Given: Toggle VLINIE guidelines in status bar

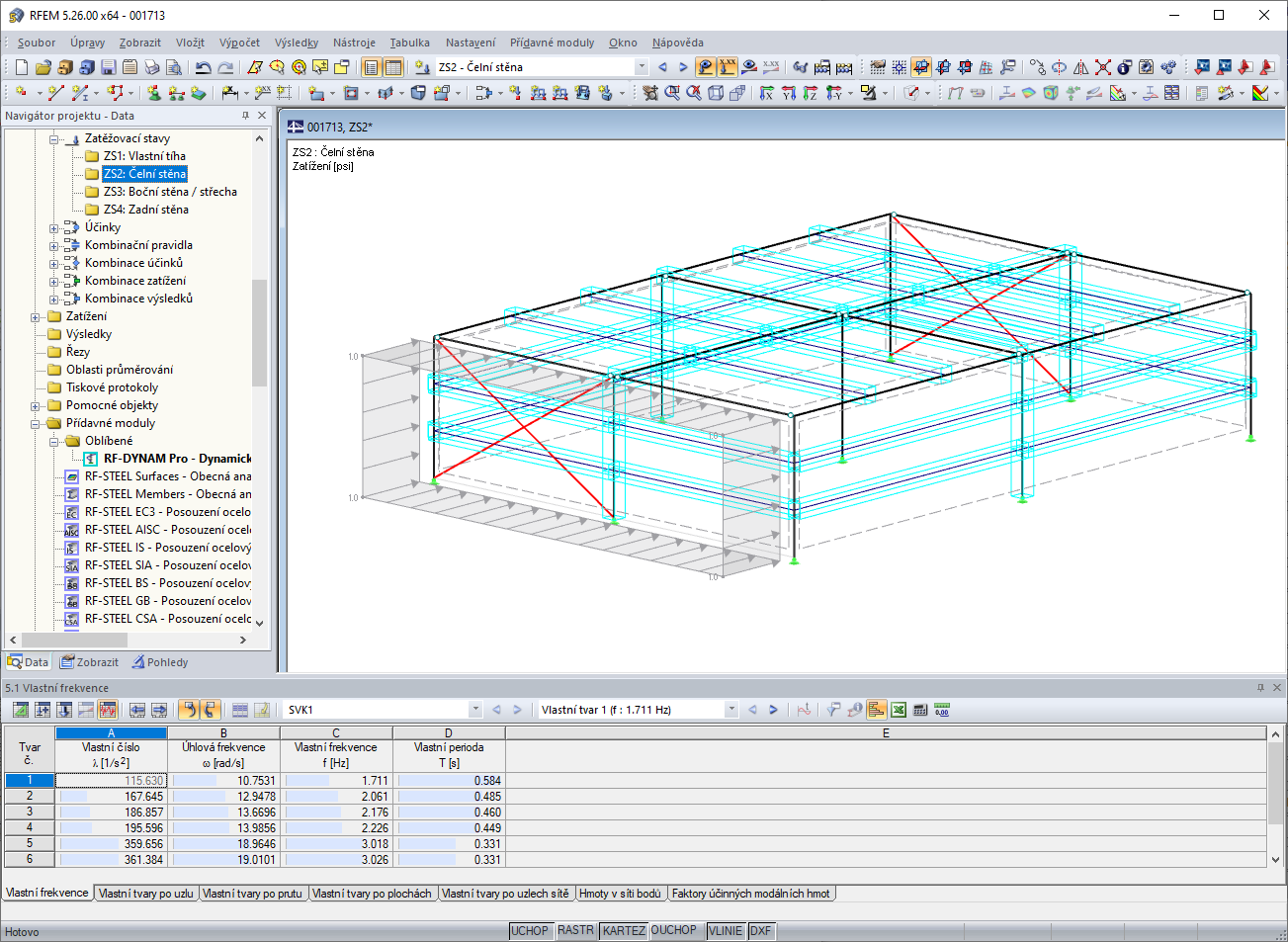Looking at the screenshot, I should point(726,930).
